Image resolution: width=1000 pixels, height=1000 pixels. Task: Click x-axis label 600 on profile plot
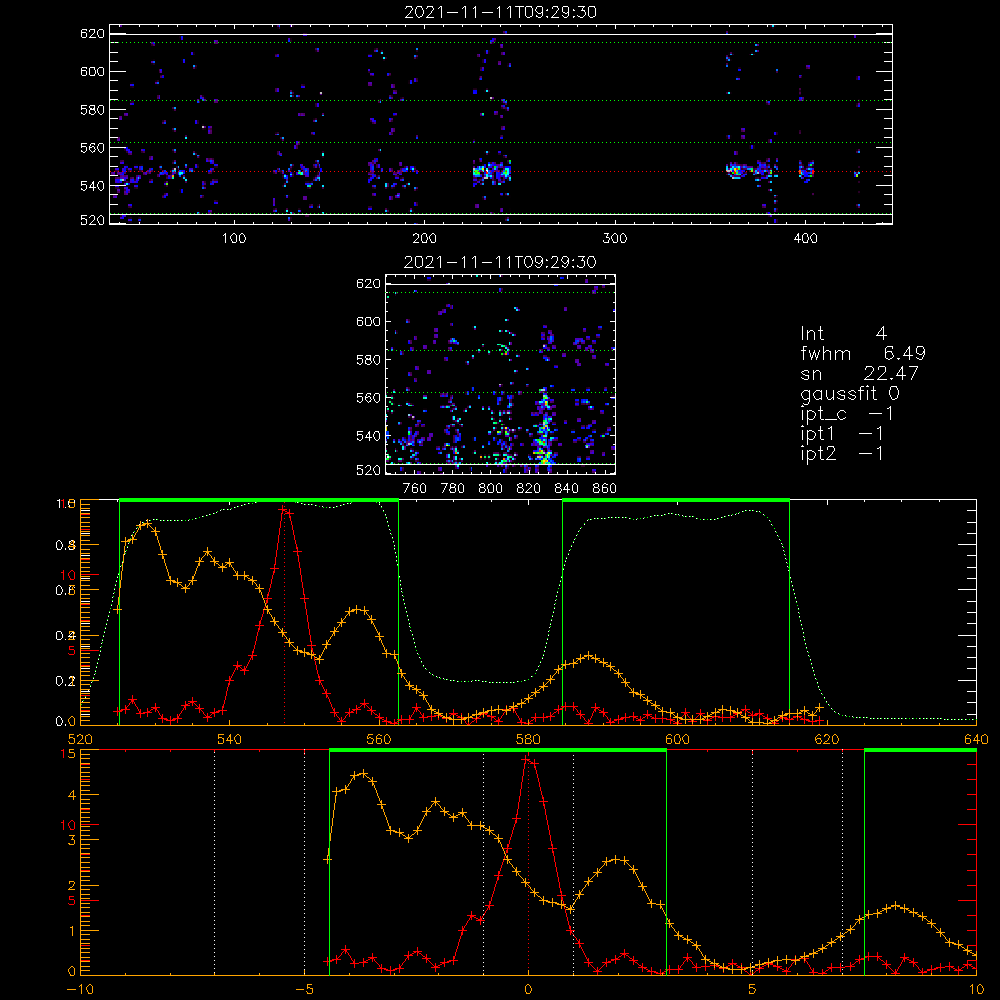pos(677,739)
